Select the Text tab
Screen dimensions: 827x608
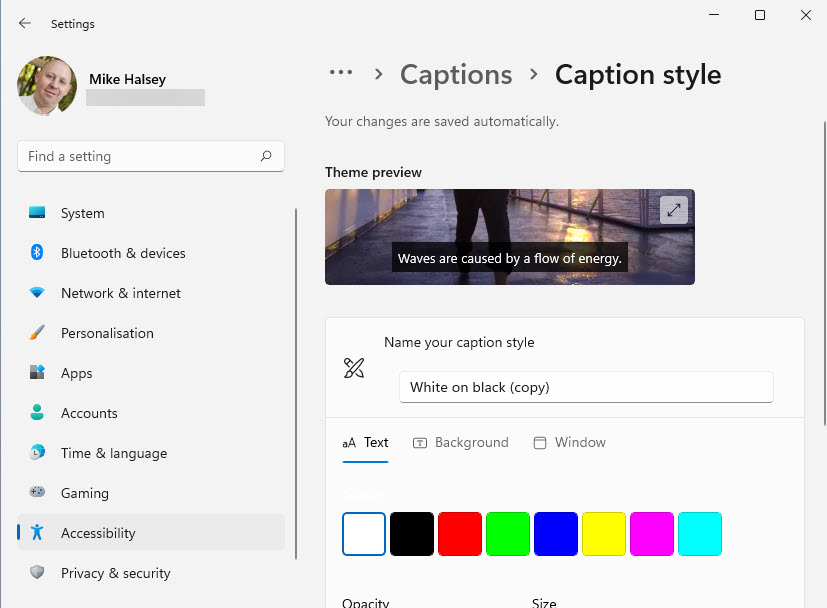pos(365,442)
